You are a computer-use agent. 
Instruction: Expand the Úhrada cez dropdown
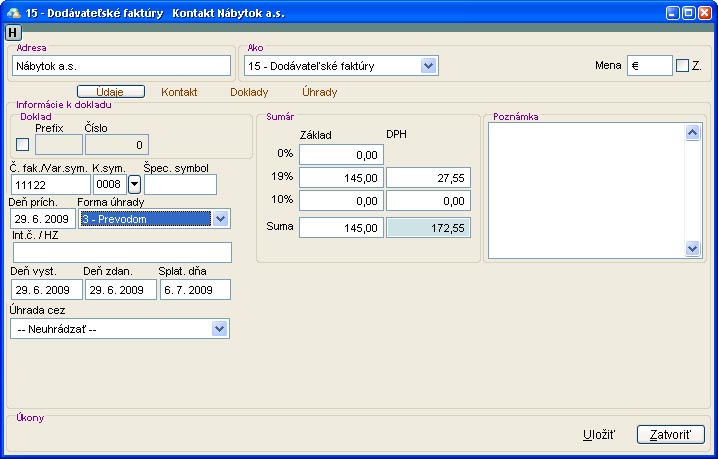pos(219,329)
